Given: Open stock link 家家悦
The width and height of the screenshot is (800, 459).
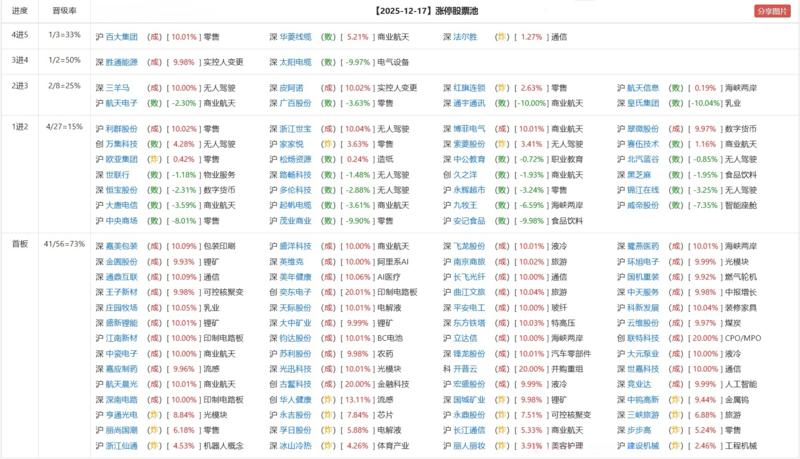Looking at the screenshot, I should (291, 144).
